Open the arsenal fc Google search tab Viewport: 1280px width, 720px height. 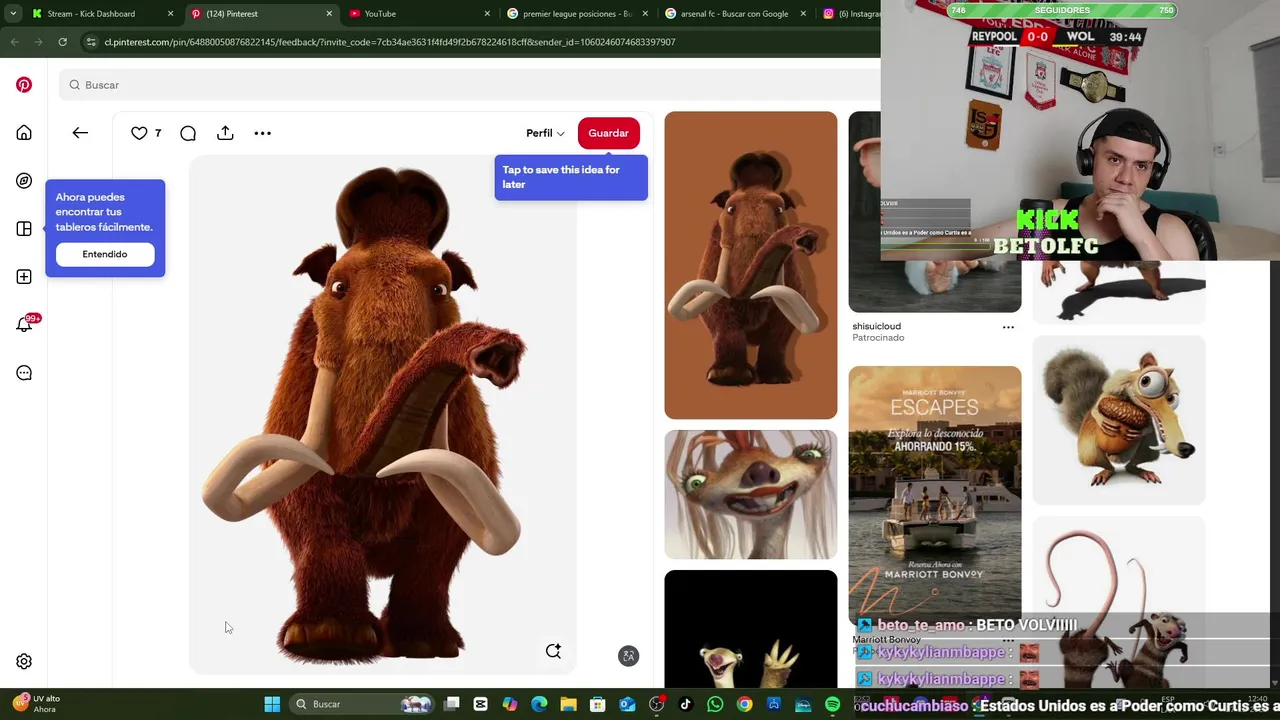[735, 14]
